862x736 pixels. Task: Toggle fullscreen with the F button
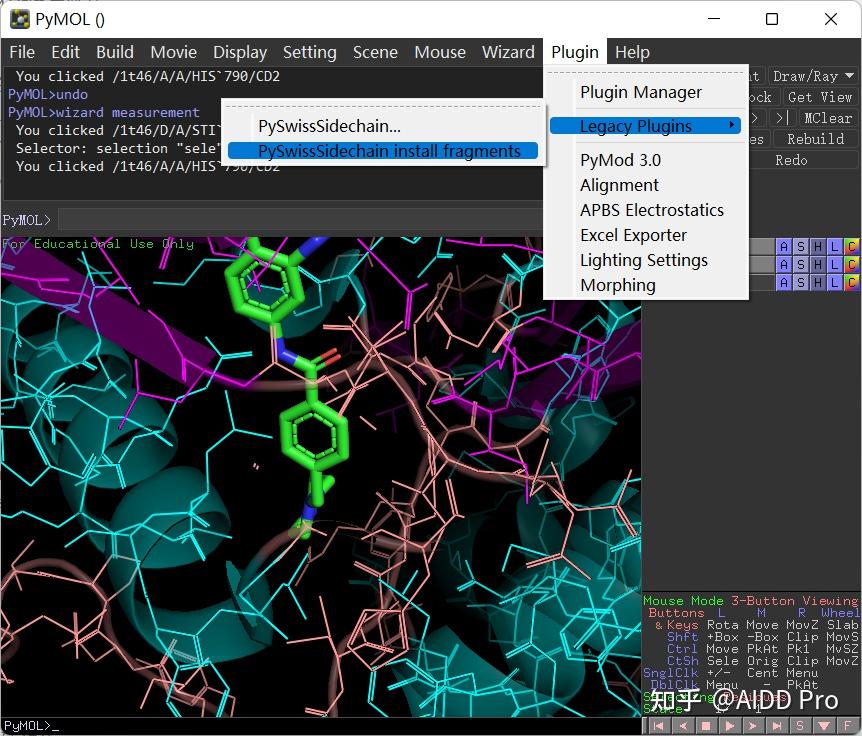pyautogui.click(x=848, y=726)
